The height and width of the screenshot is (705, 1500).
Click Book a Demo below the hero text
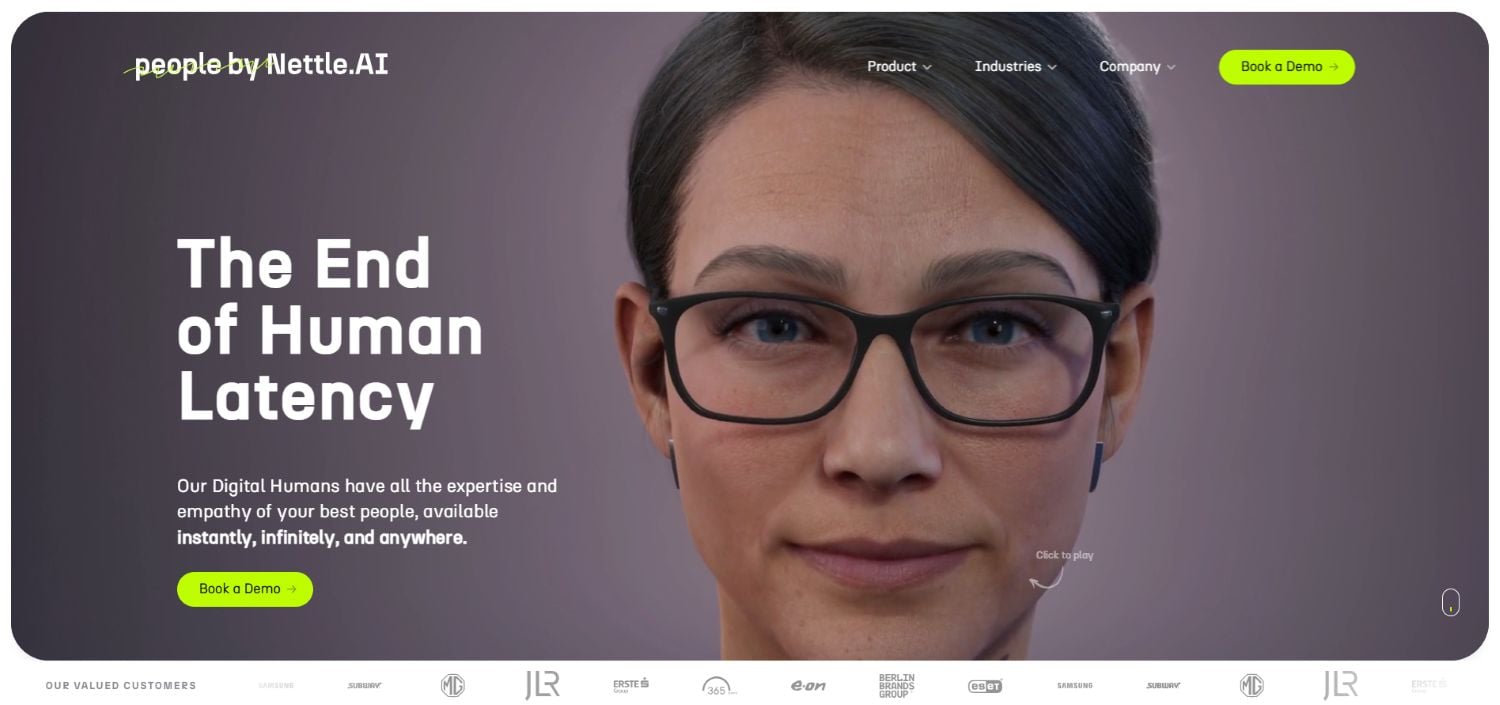point(245,589)
